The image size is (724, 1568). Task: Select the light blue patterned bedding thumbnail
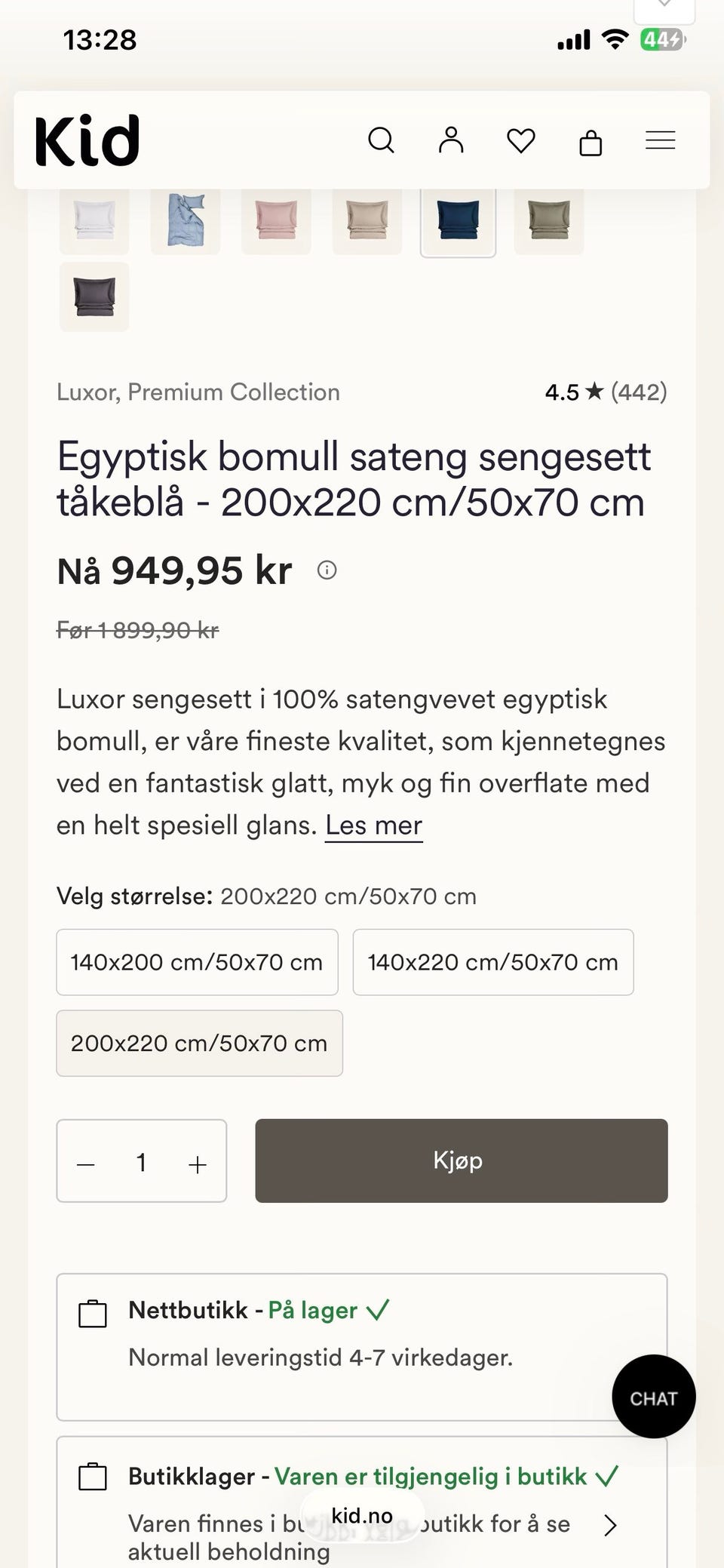tap(186, 220)
